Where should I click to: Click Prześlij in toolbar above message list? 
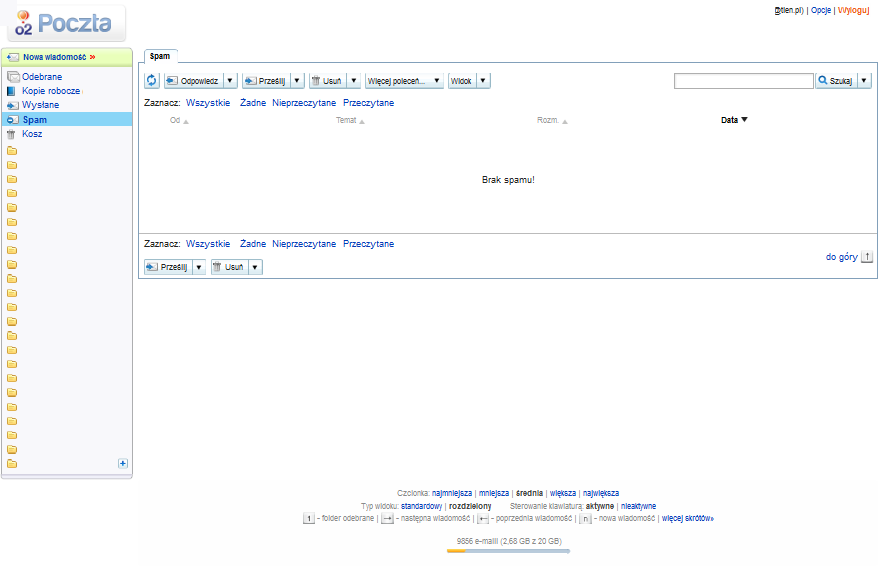click(x=266, y=81)
